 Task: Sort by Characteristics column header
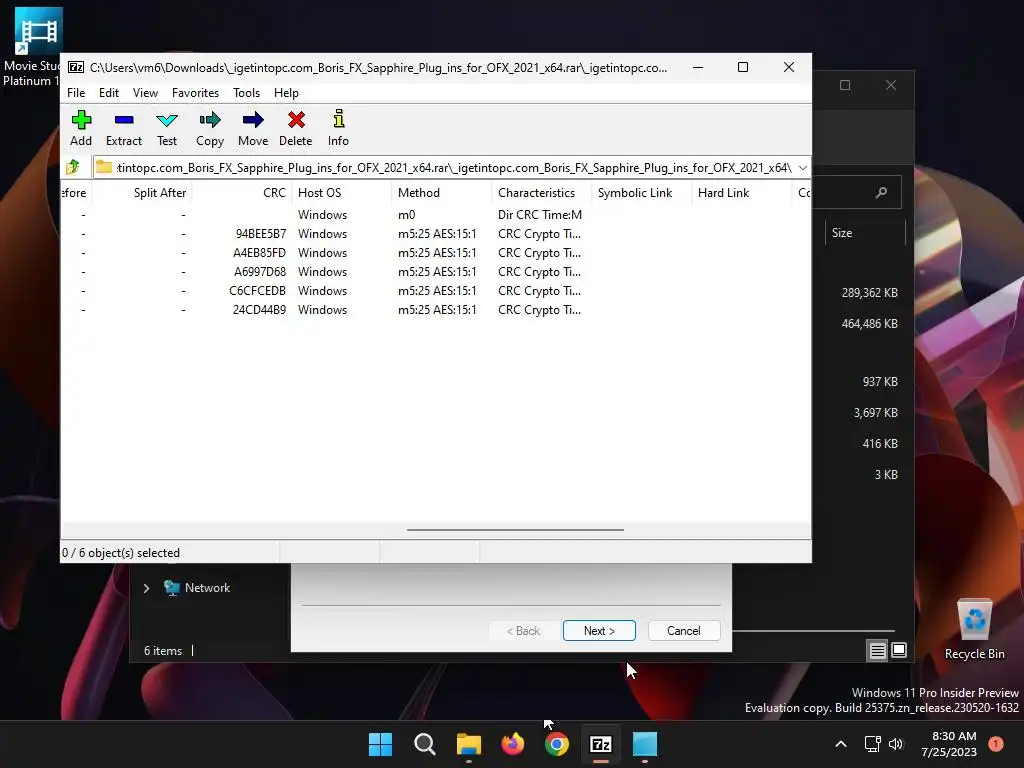(541, 193)
